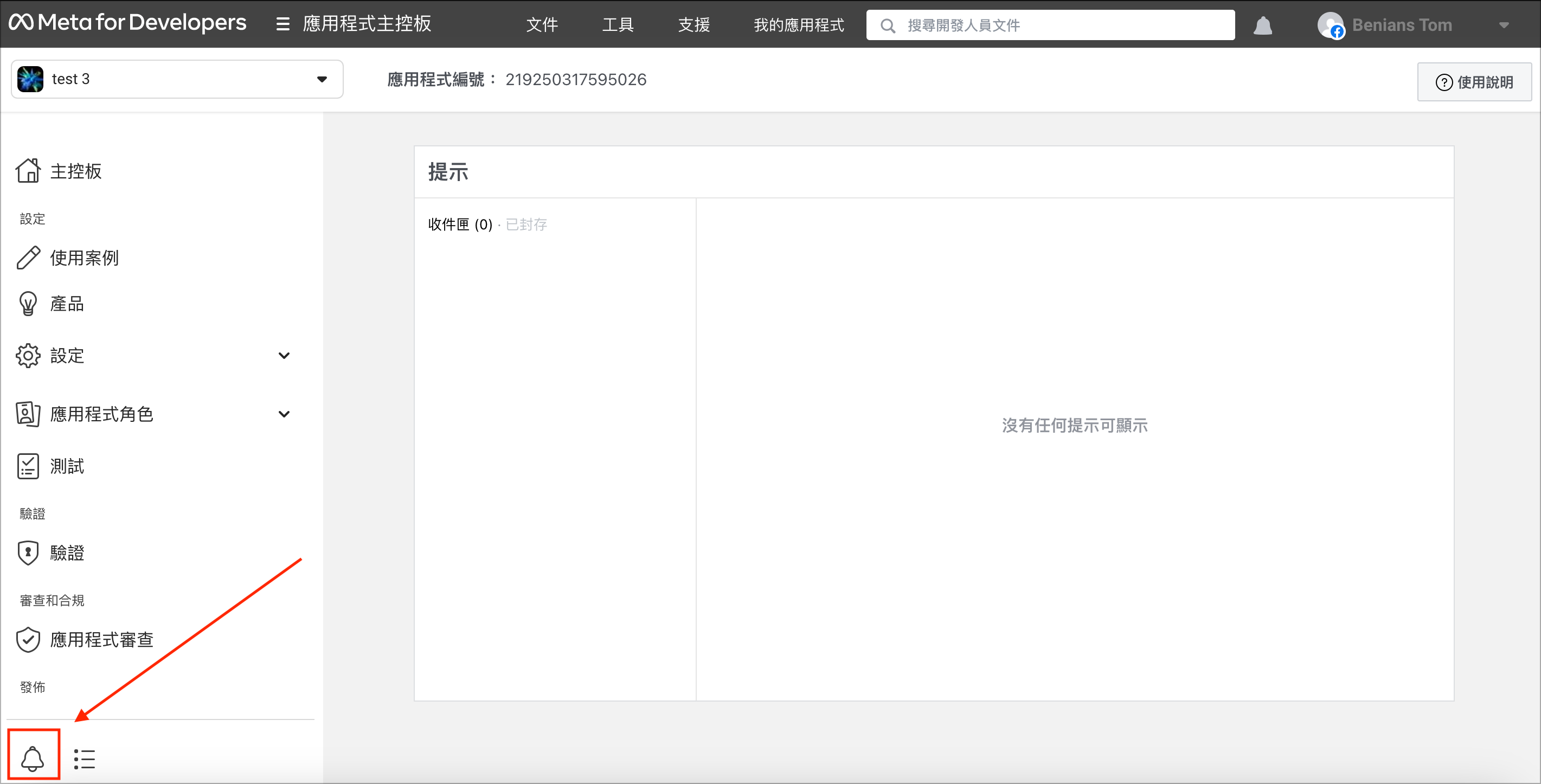The width and height of the screenshot is (1541, 784).
Task: Click the sidebar bell alerts icon
Action: (x=33, y=759)
